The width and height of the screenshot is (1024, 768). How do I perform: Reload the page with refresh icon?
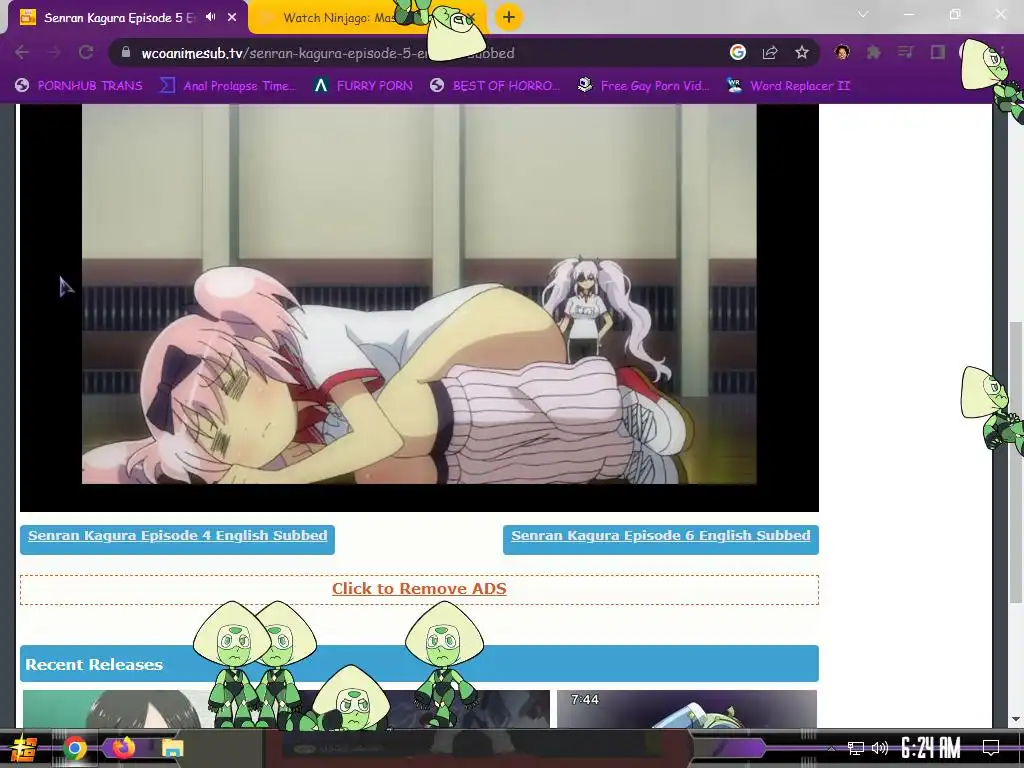86,52
